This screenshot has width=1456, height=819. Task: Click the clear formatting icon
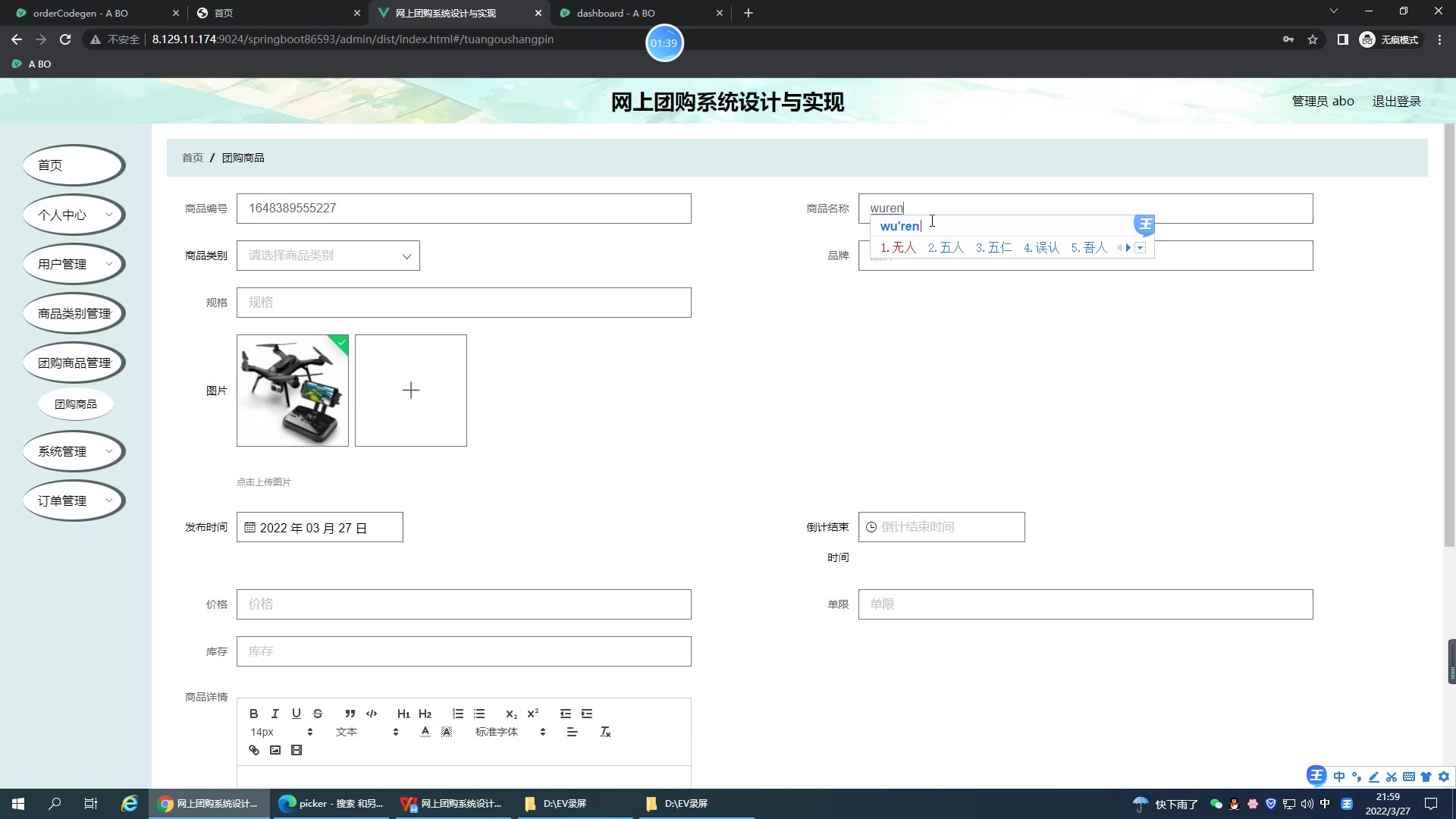(605, 732)
